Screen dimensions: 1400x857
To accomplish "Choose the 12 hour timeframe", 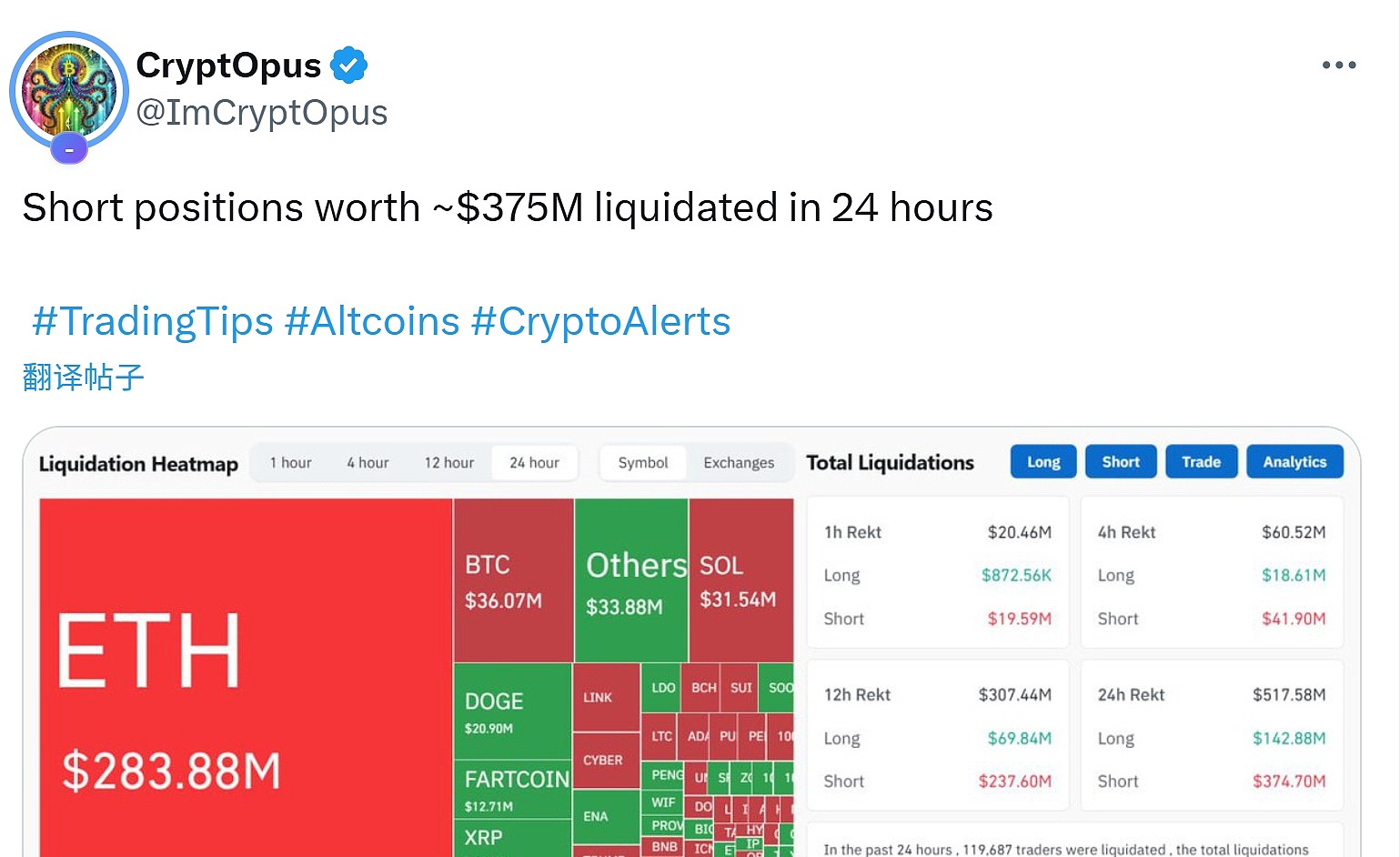I will 448,462.
